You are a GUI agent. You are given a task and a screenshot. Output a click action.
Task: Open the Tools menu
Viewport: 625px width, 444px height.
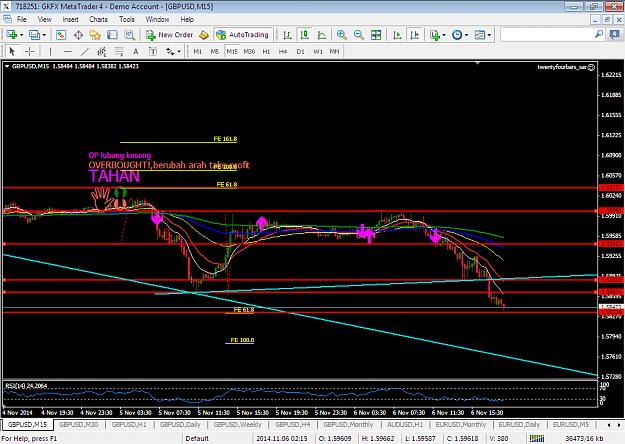pos(126,19)
